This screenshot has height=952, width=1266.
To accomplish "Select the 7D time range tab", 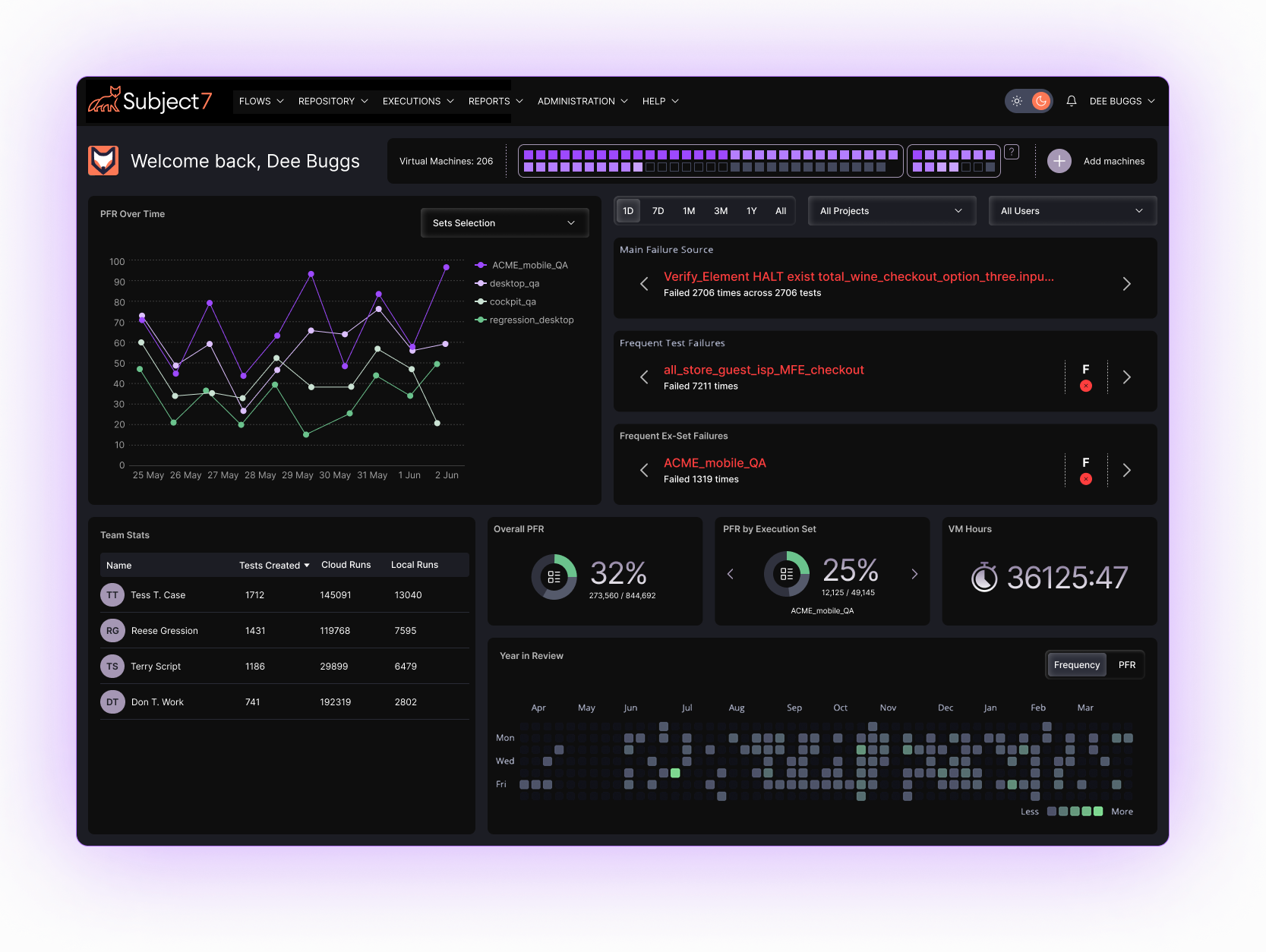I will (658, 211).
